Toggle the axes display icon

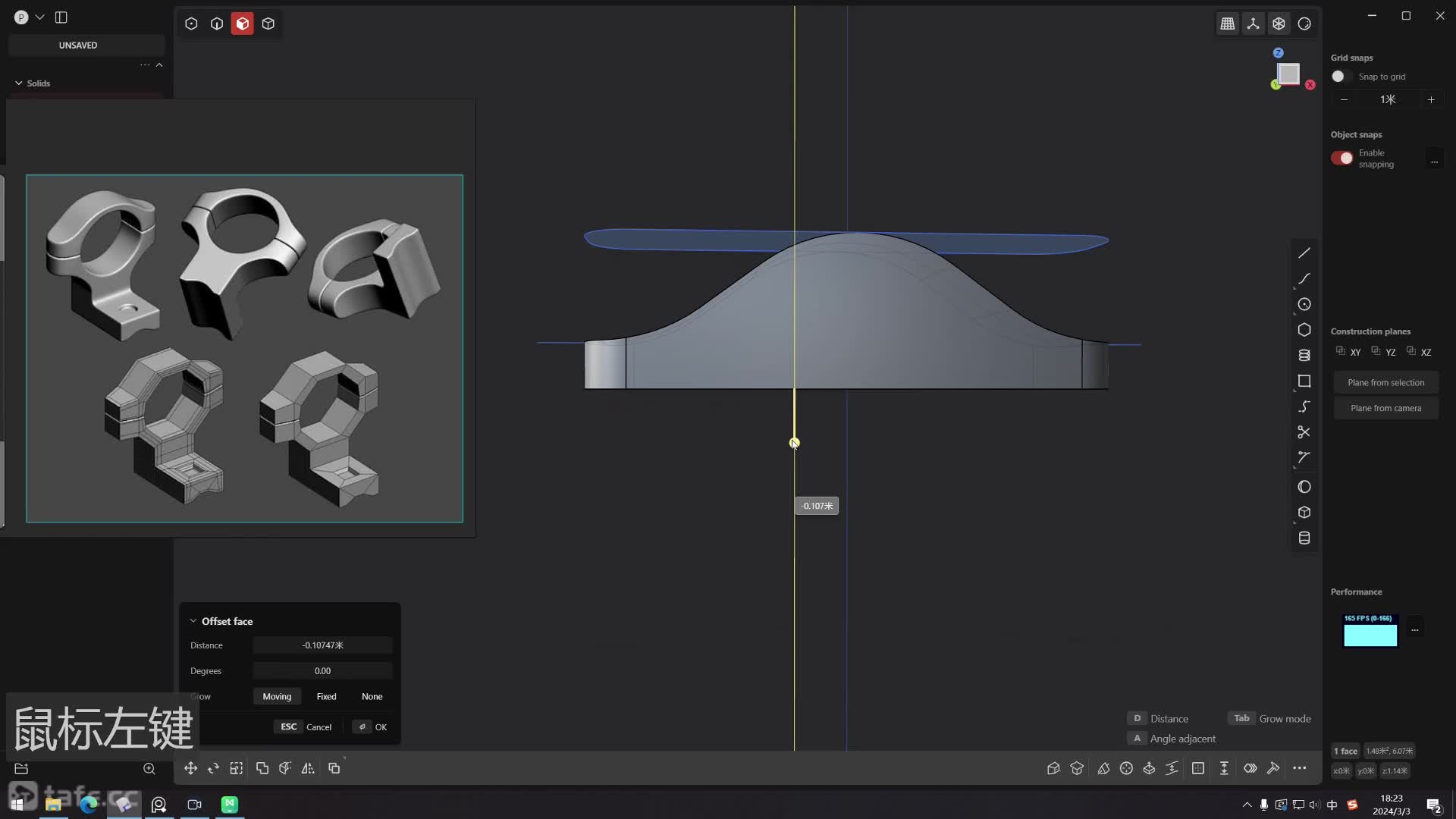coord(1254,24)
